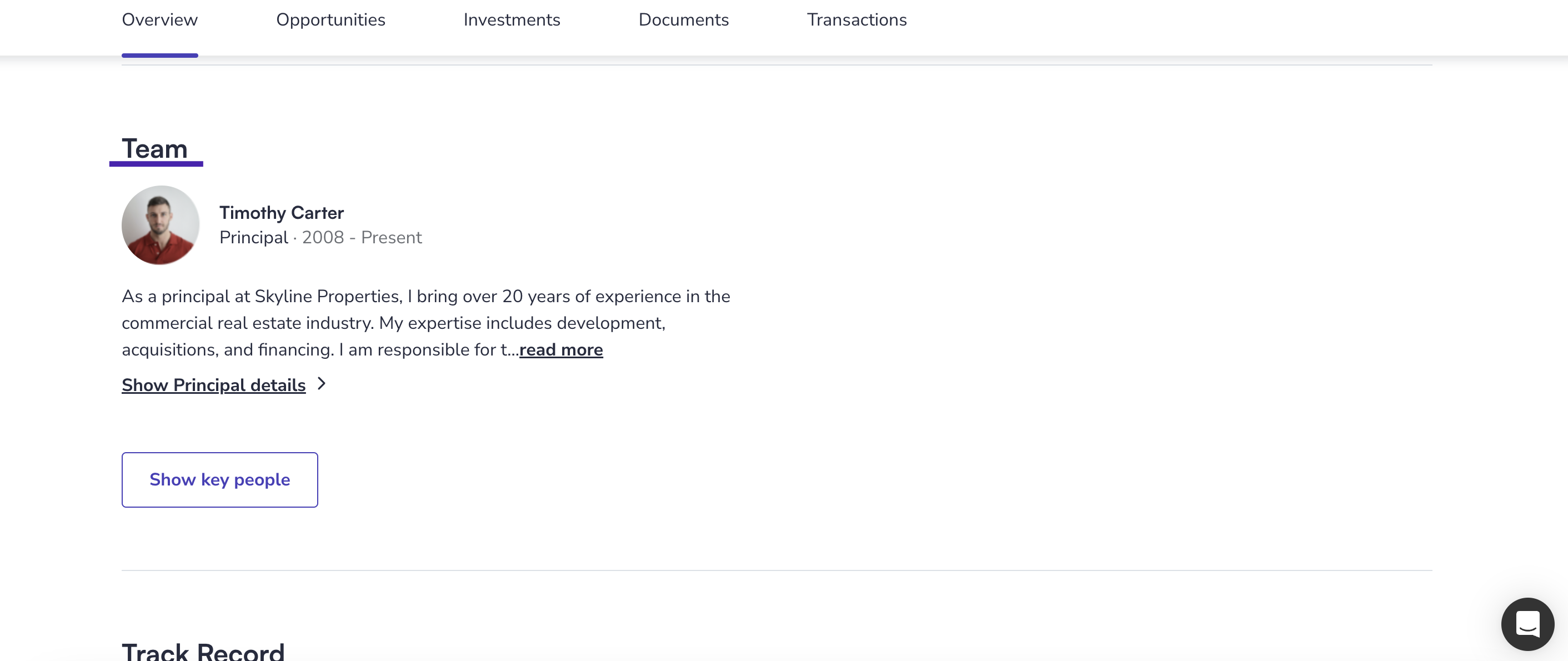The image size is (1568, 661).
Task: Click the Show key people button
Action: pos(220,479)
